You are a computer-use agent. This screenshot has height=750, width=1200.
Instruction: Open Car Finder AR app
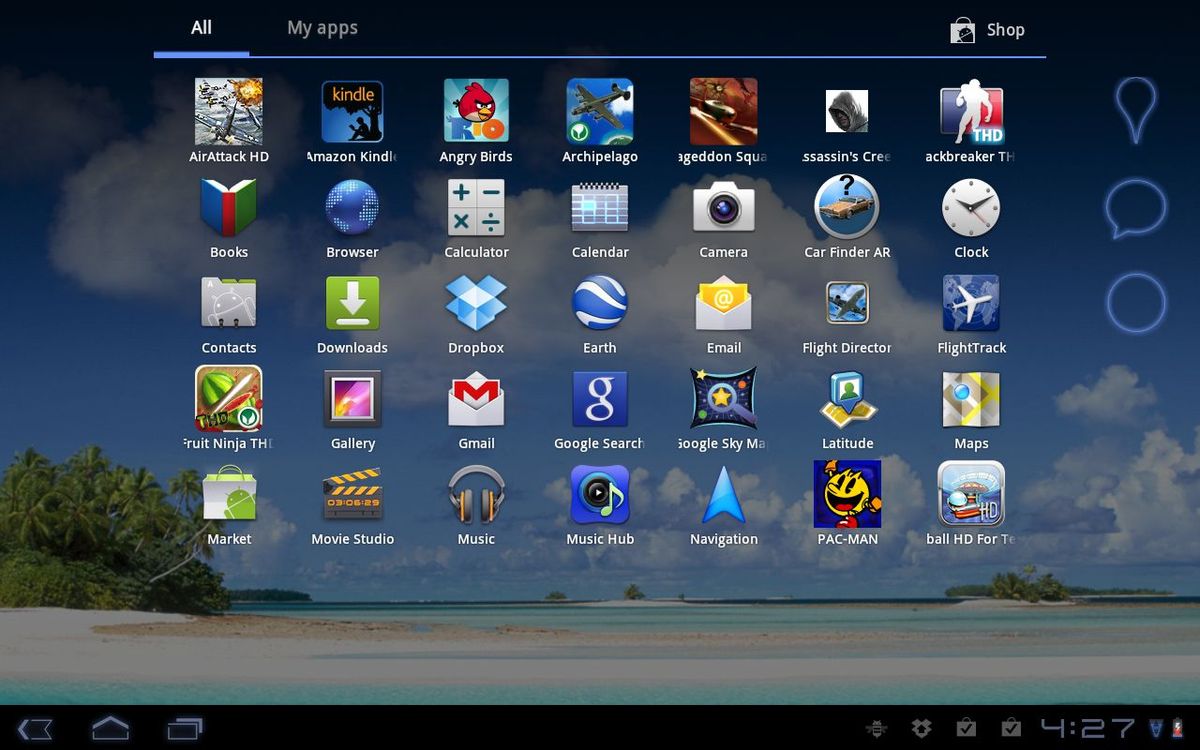click(847, 207)
